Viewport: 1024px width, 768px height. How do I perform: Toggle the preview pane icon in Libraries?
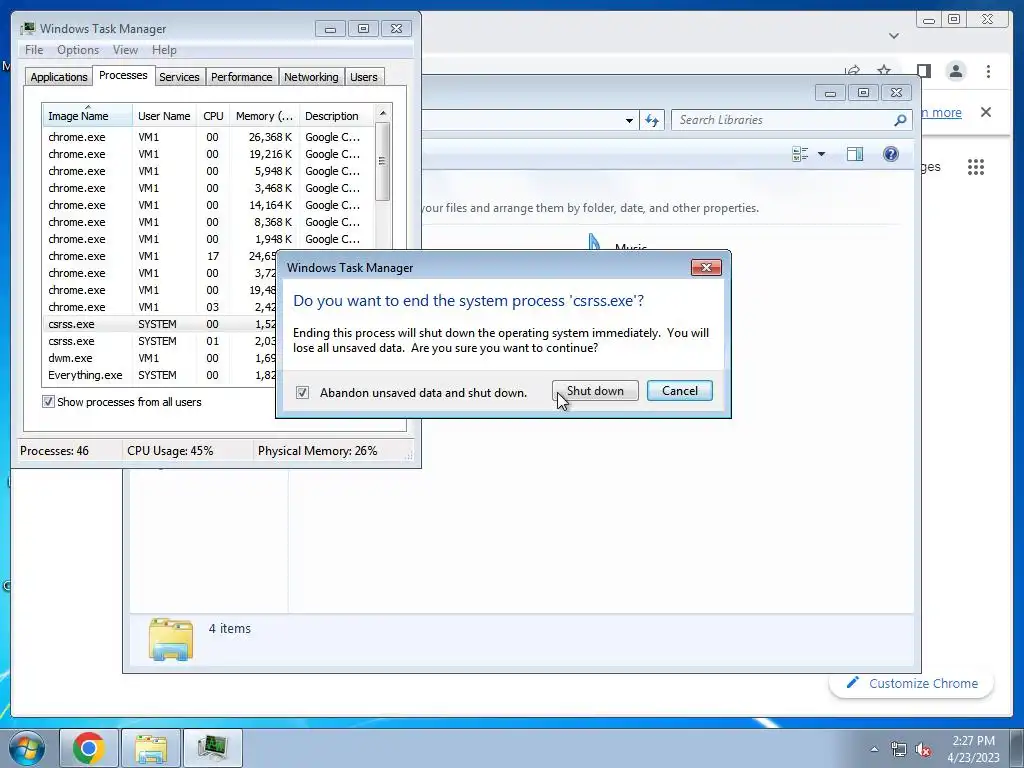855,154
